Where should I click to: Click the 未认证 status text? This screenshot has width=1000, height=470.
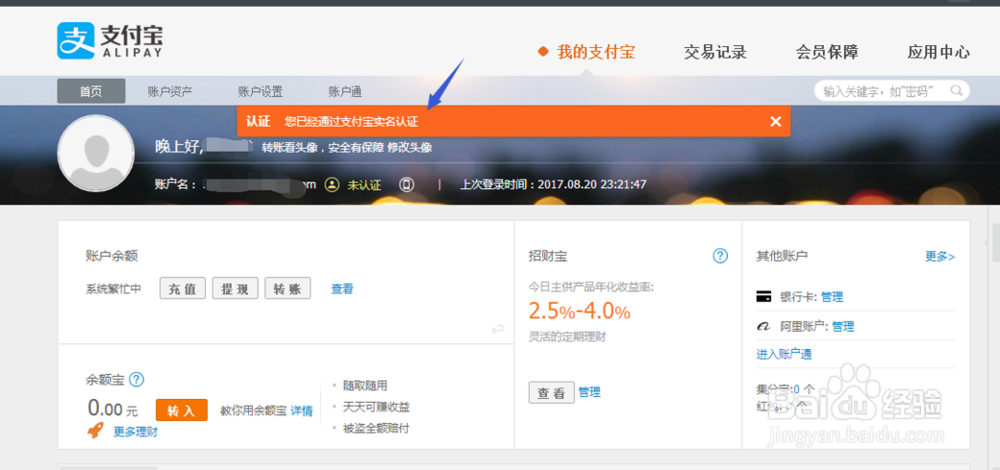point(364,185)
